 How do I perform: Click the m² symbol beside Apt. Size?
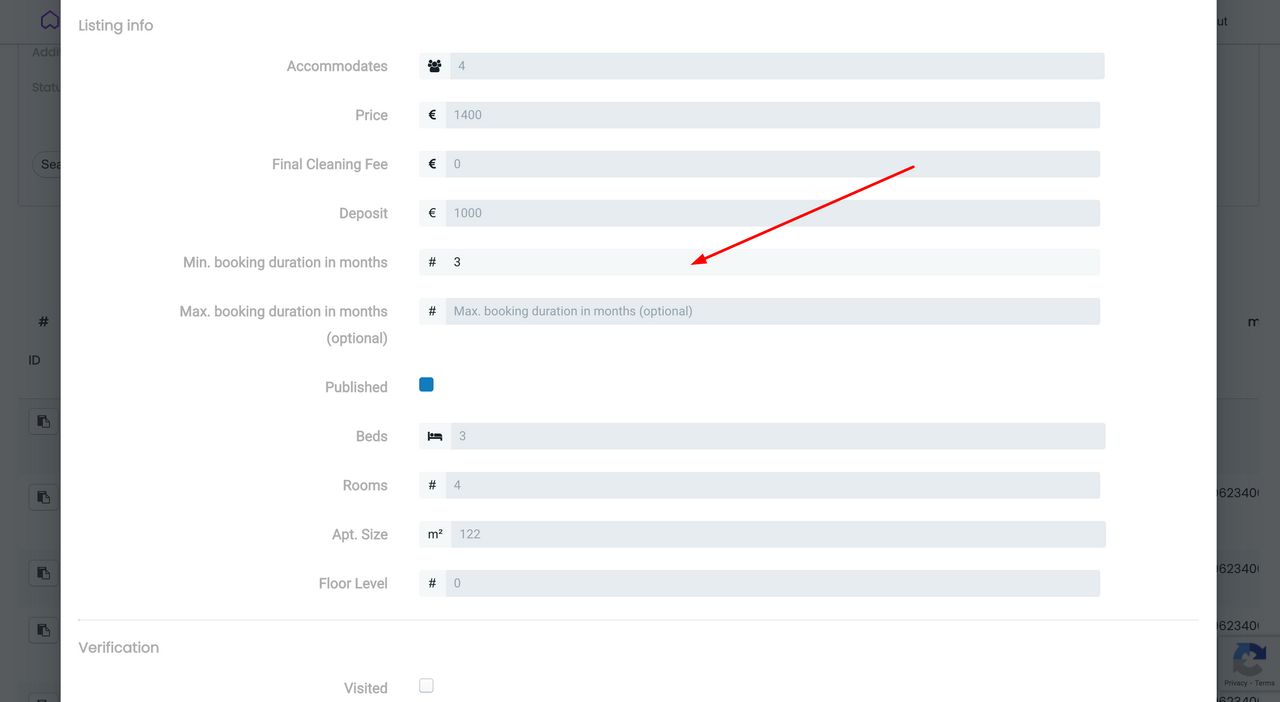point(435,534)
